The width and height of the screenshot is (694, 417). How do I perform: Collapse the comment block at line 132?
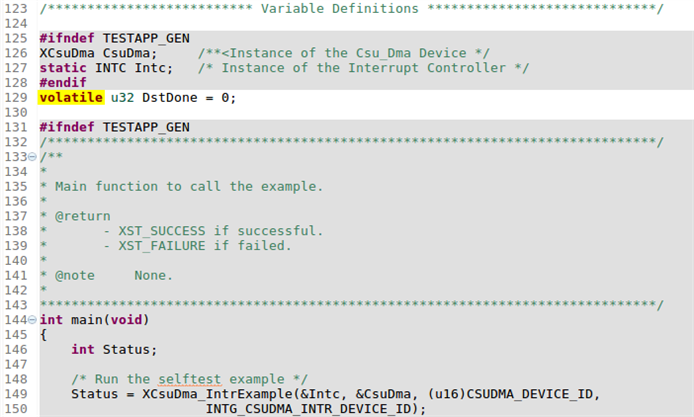33,157
